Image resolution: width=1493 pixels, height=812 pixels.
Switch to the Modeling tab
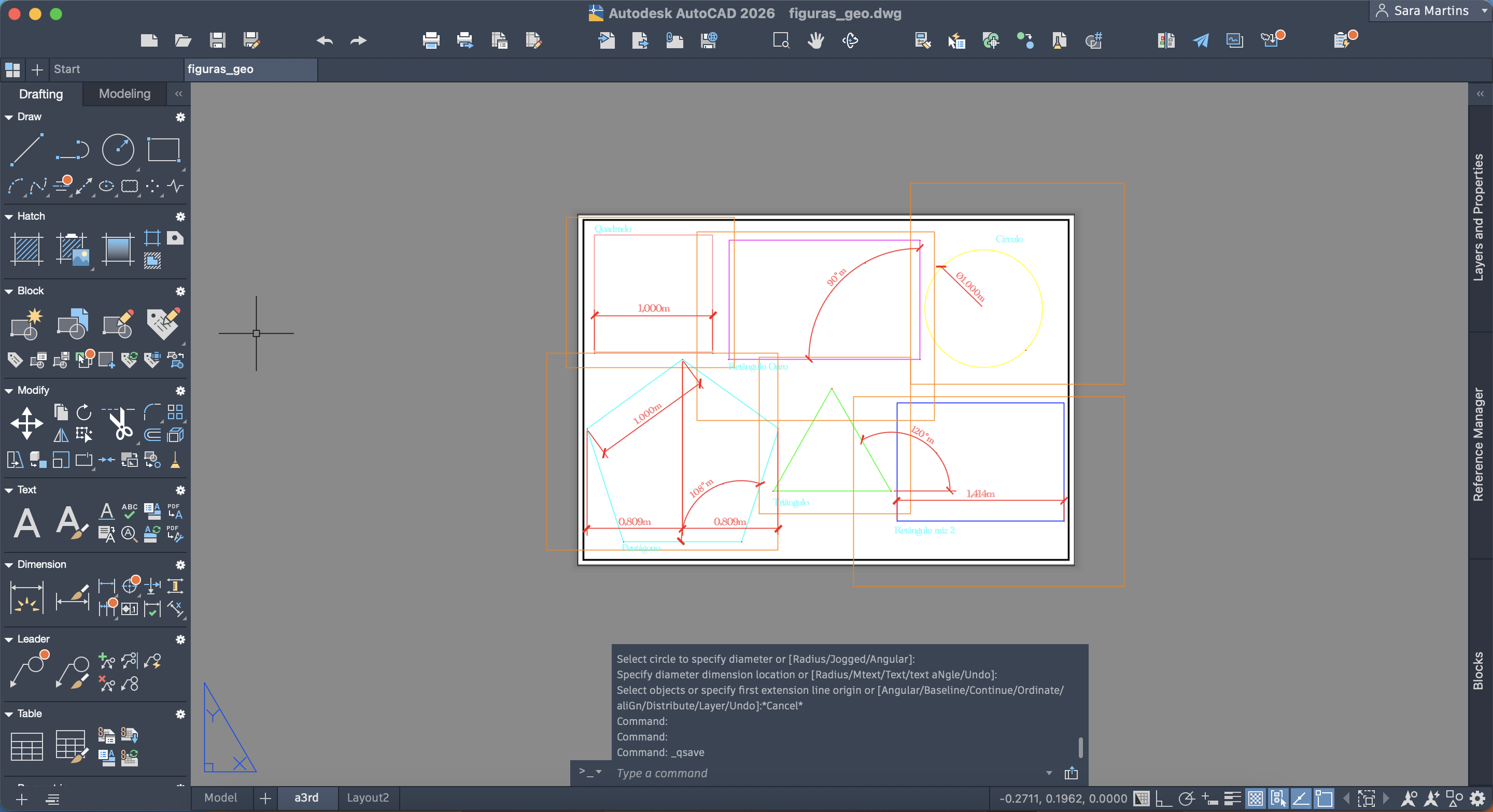[x=124, y=94]
